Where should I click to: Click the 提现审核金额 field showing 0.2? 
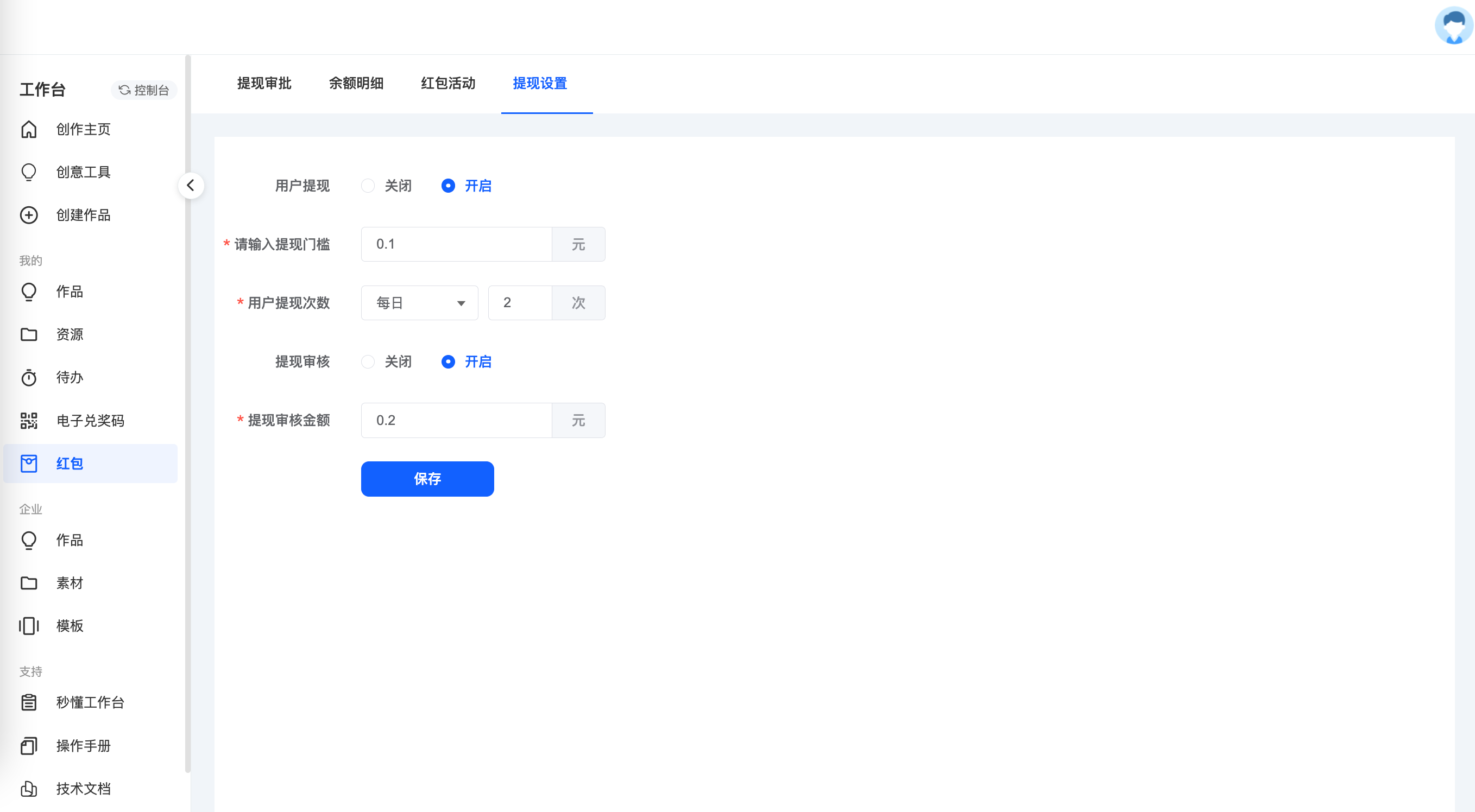tap(456, 420)
